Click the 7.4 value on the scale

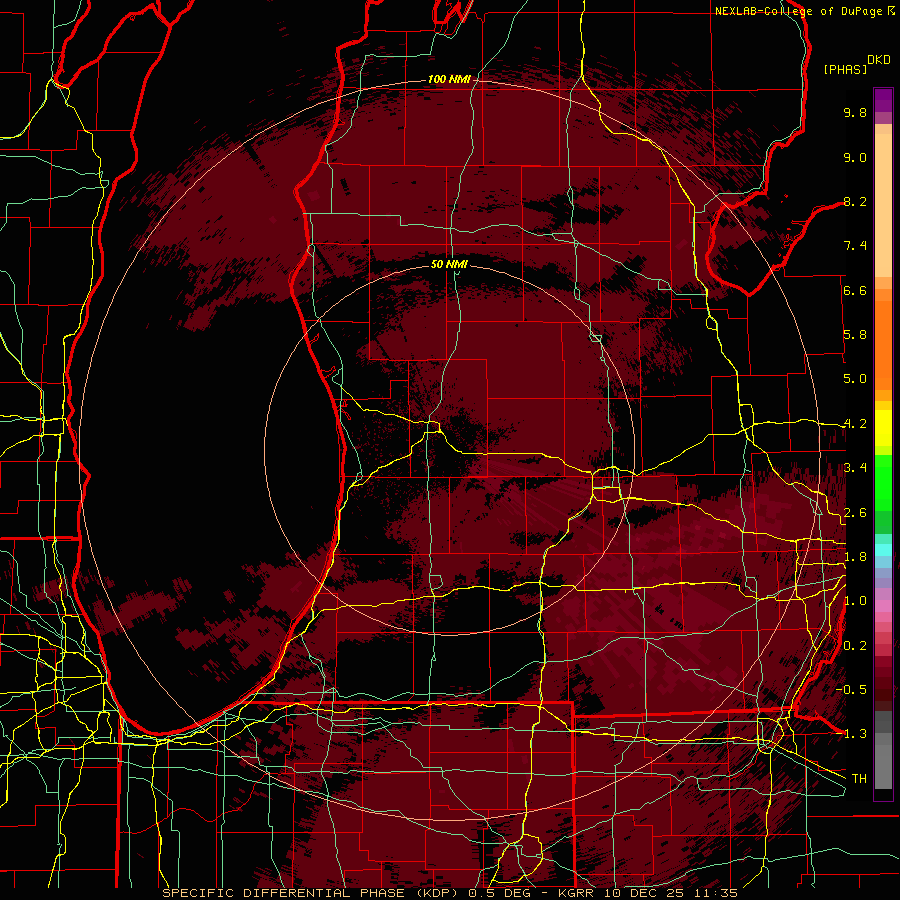(855, 246)
